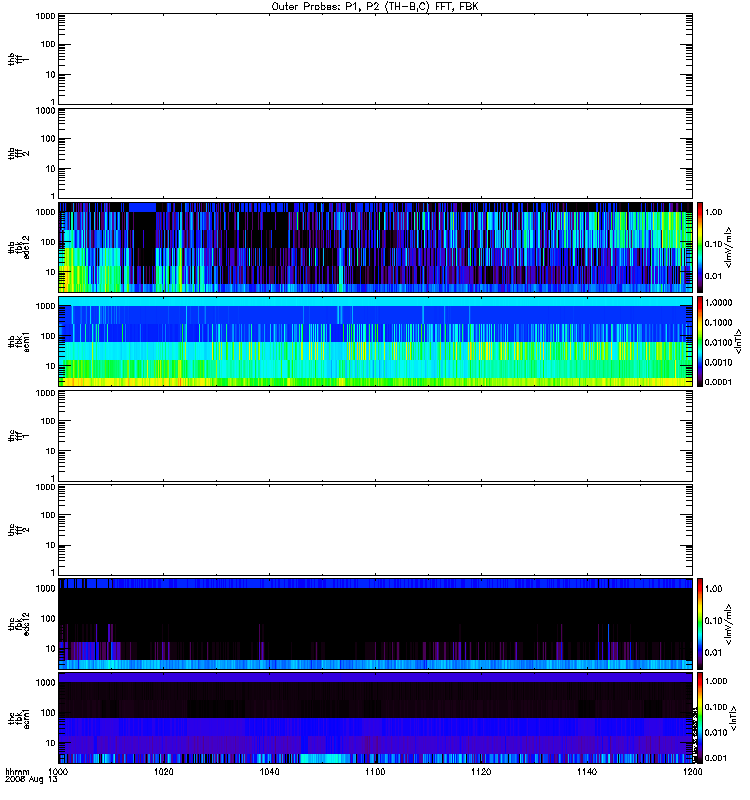Click the 10 y-tick label of thc fbk scm1
750x800 pixels.
51,743
